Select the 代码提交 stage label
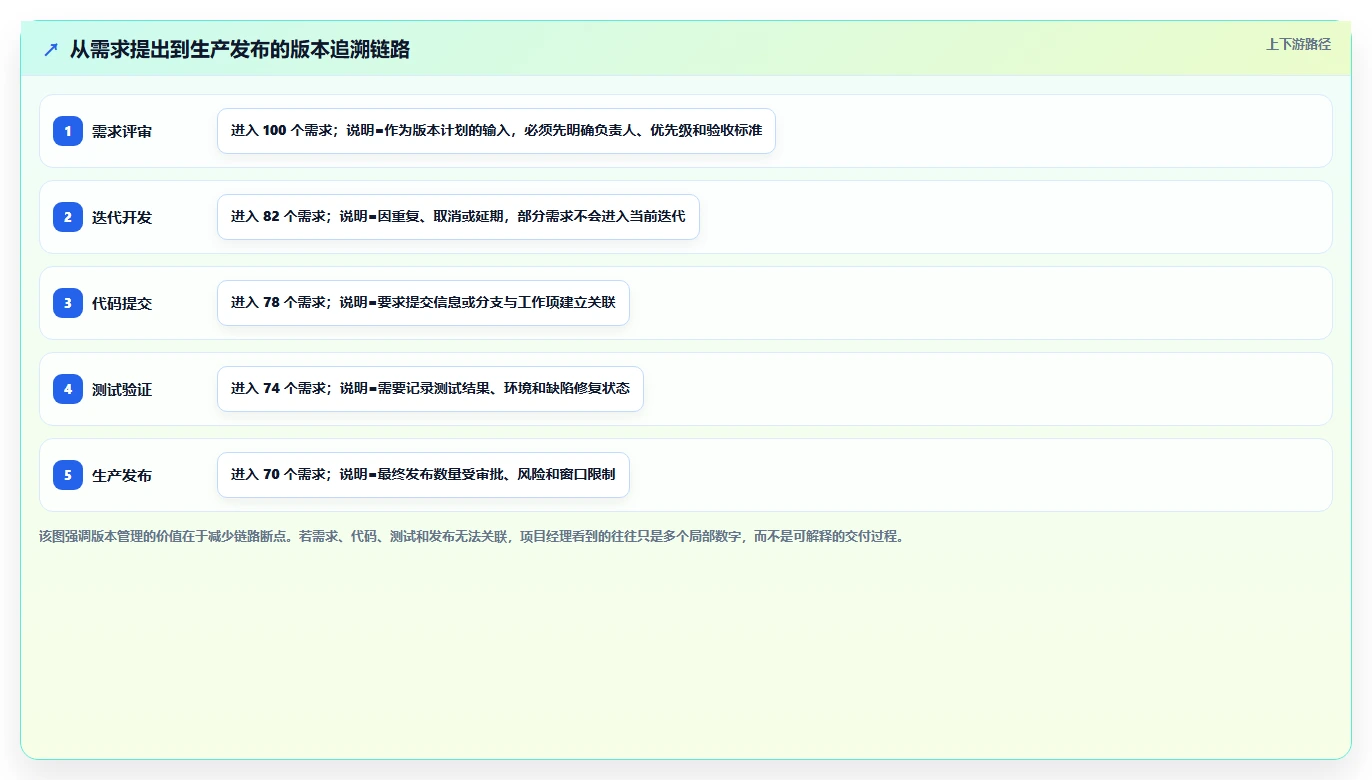 pyautogui.click(x=122, y=303)
